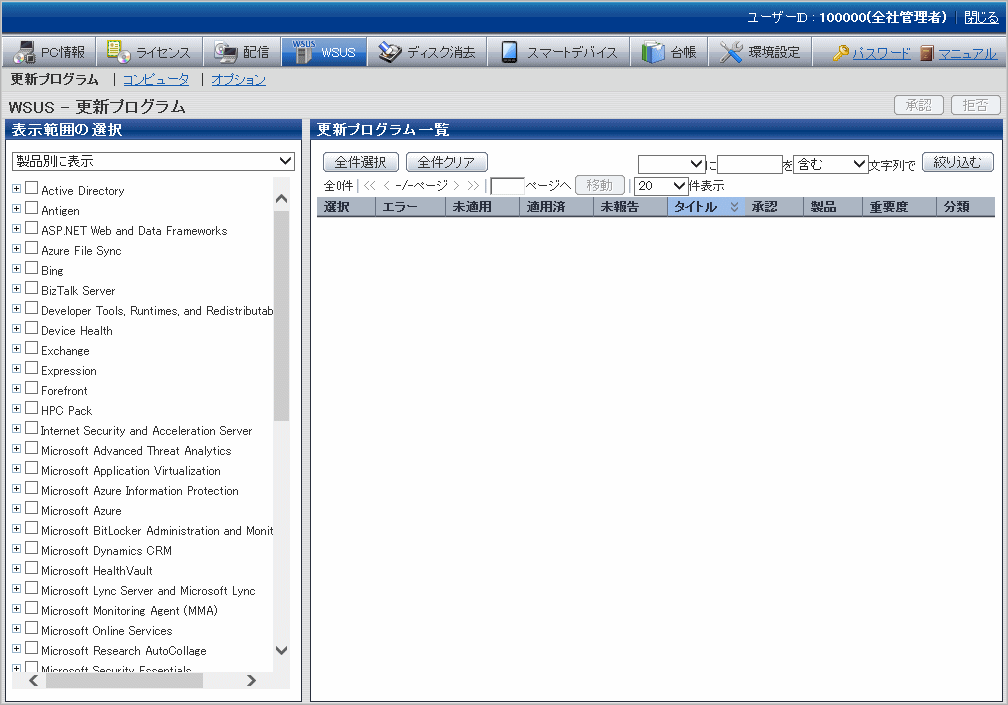Go to next page with > icon
The image size is (1008, 705).
pos(456,186)
